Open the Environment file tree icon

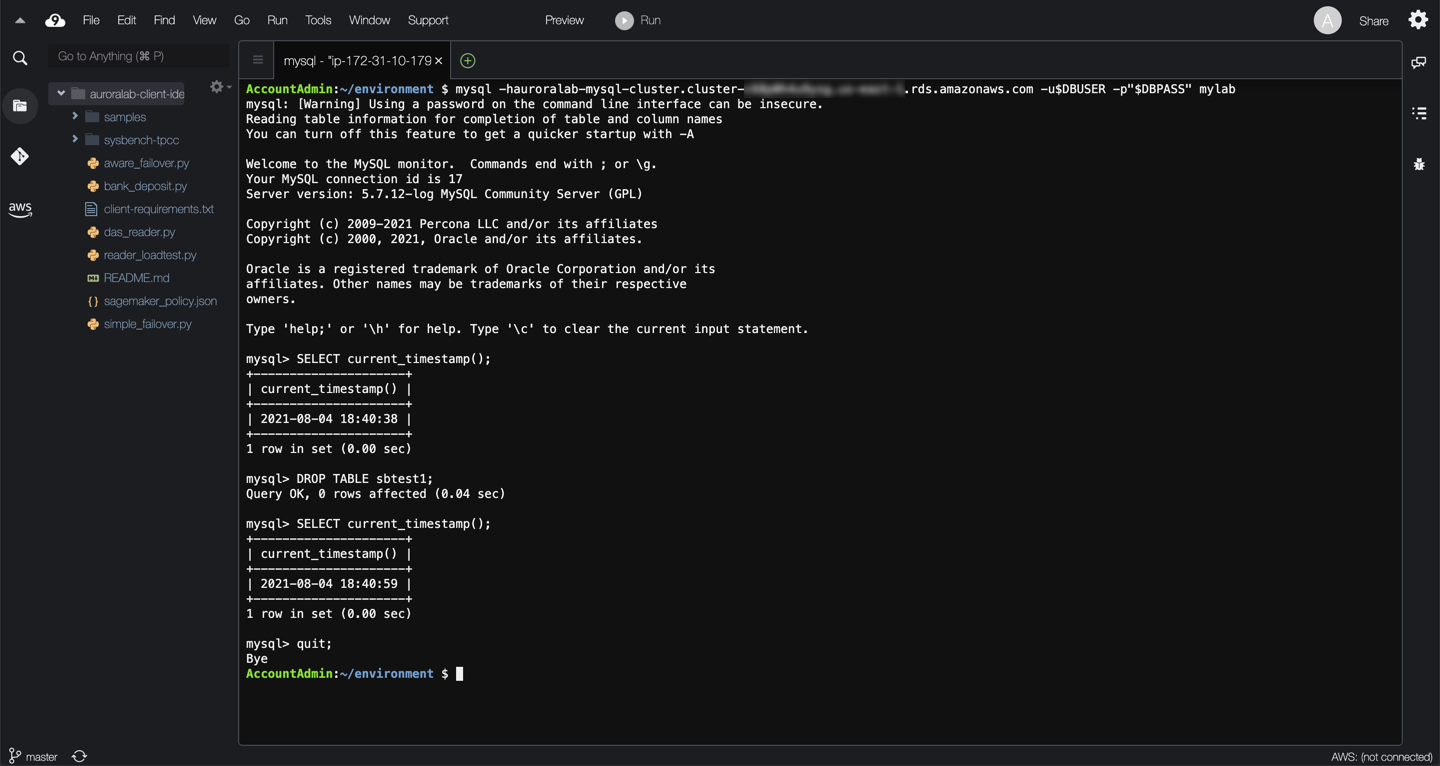[x=20, y=106]
